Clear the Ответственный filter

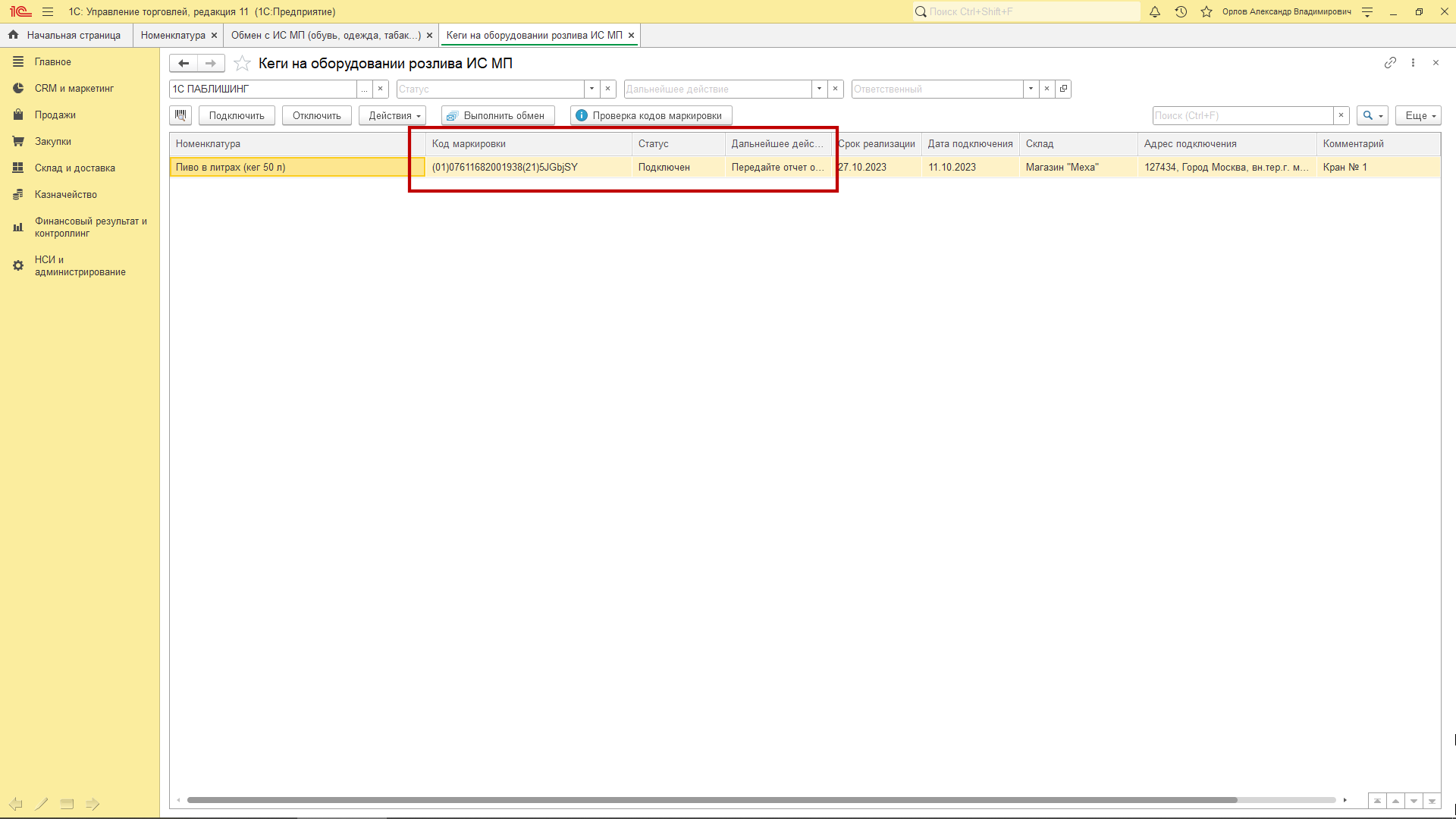point(1046,89)
